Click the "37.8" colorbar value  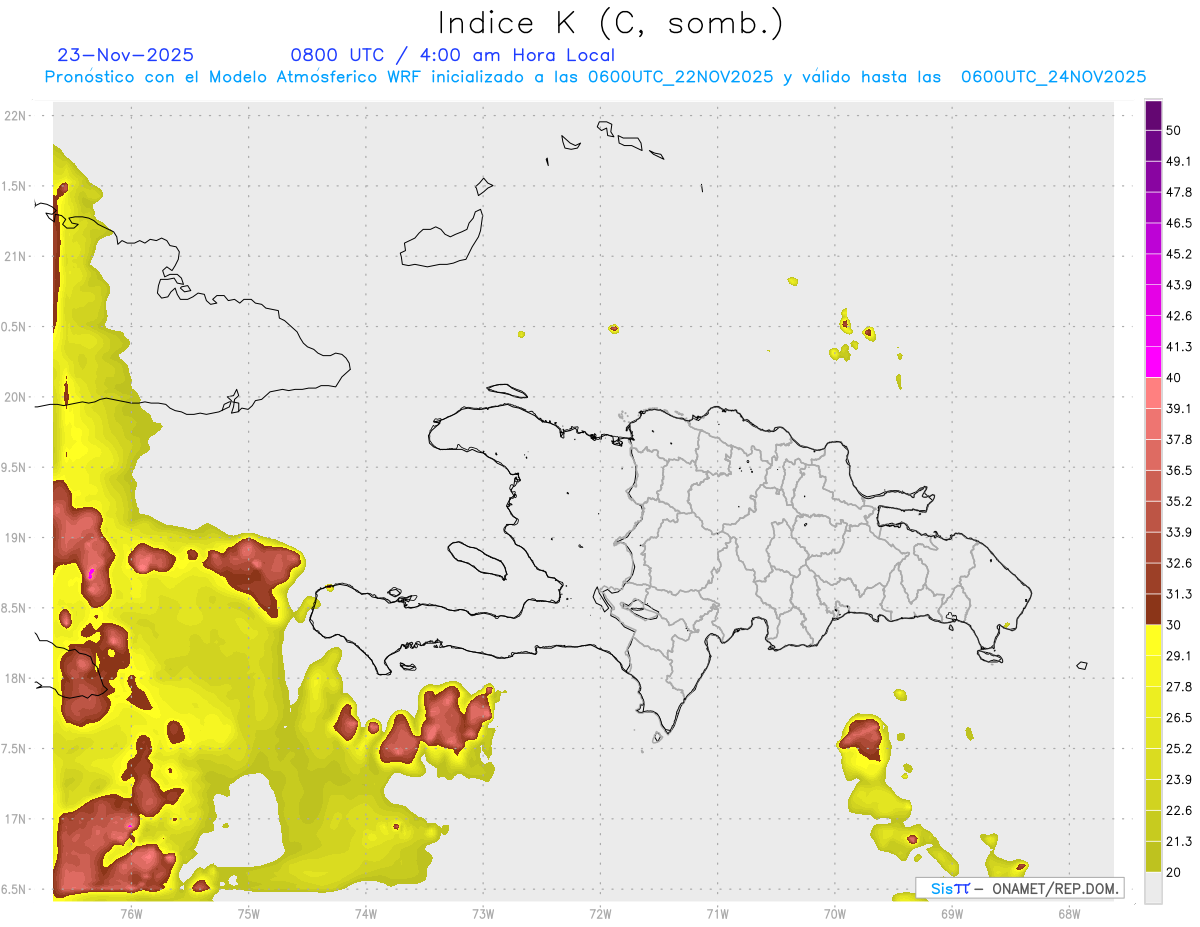[x=1179, y=439]
